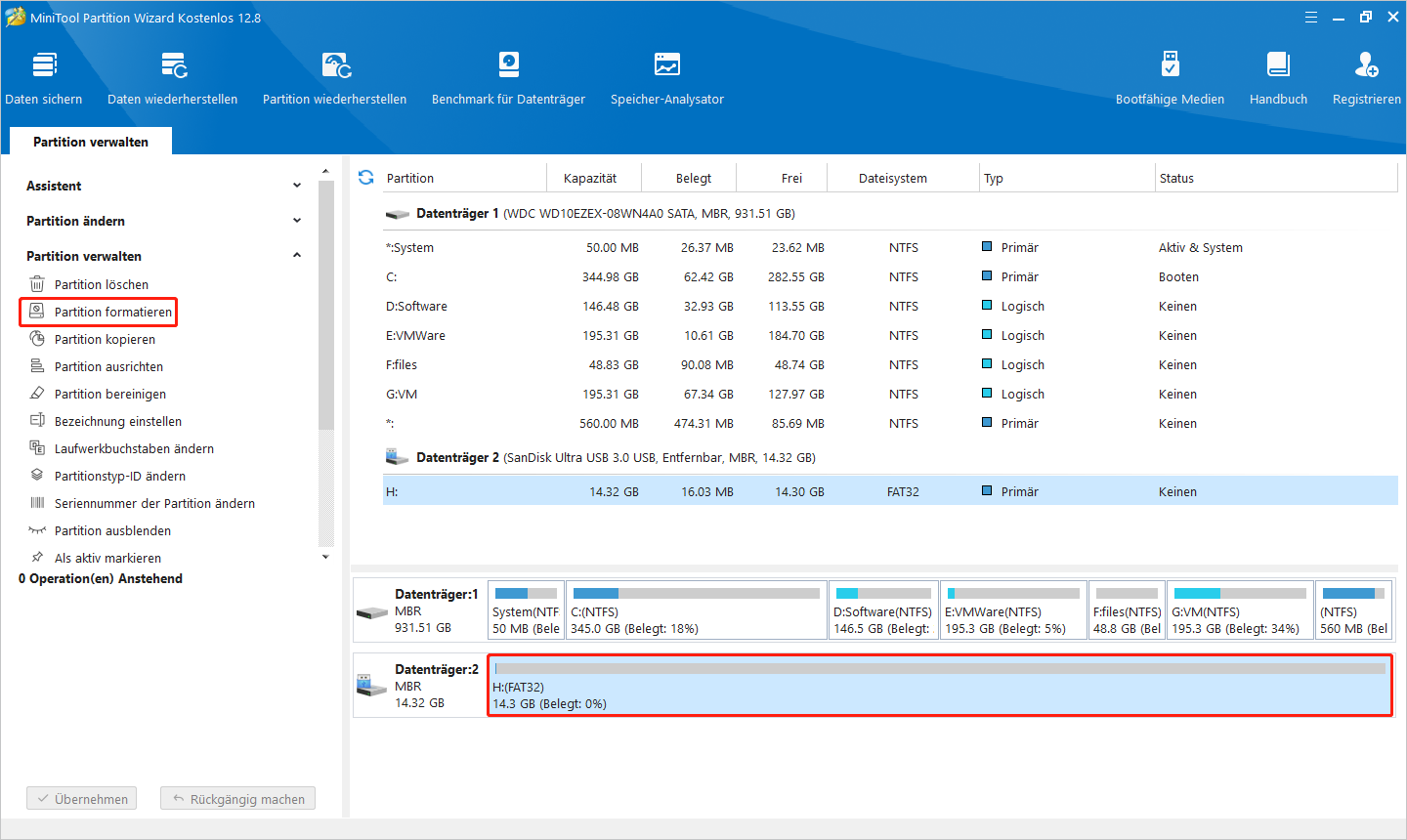Click the Rückgängig machen button
1407x840 pixels.
(238, 799)
